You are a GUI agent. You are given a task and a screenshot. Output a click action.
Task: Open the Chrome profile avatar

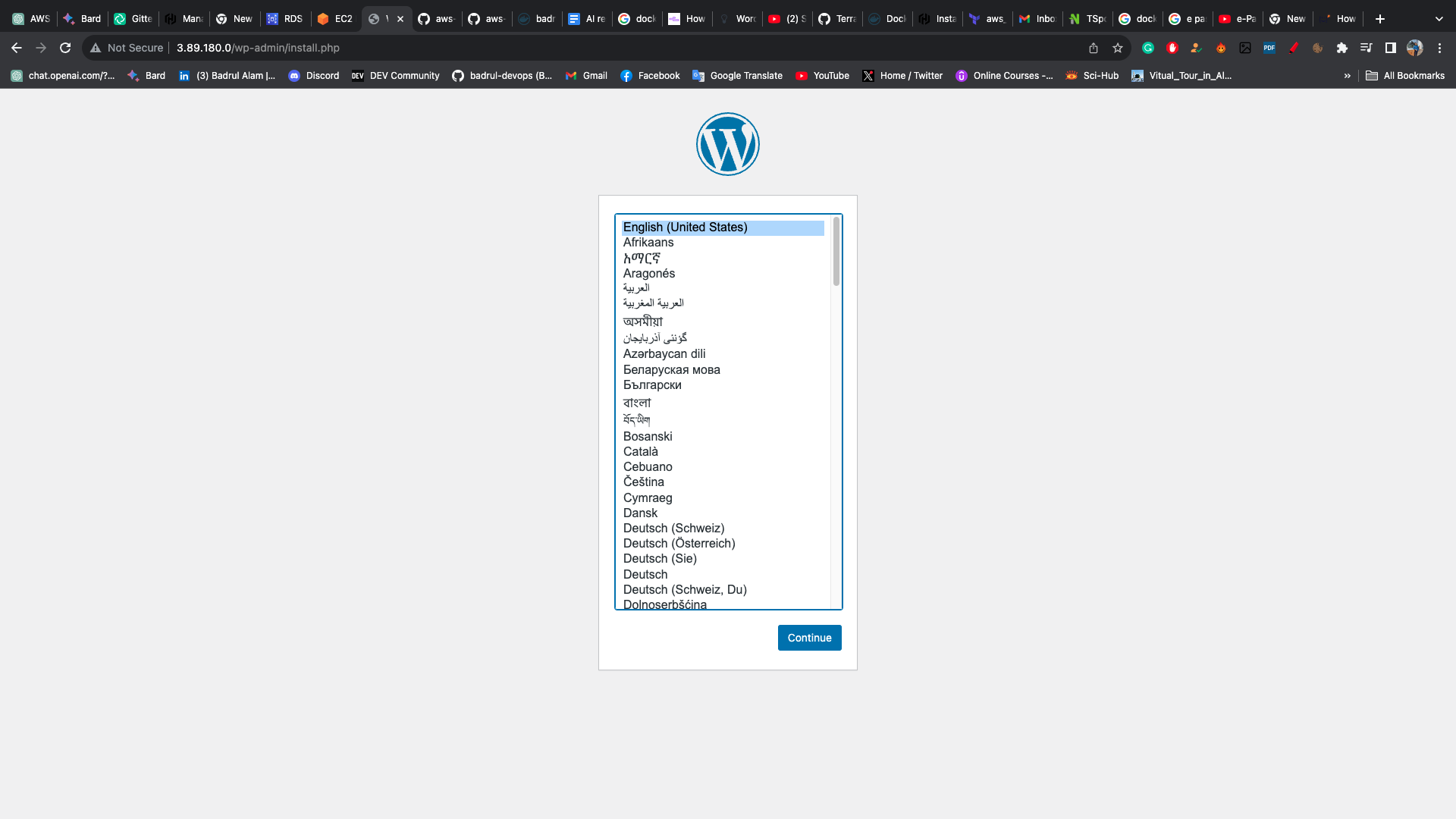pos(1415,48)
